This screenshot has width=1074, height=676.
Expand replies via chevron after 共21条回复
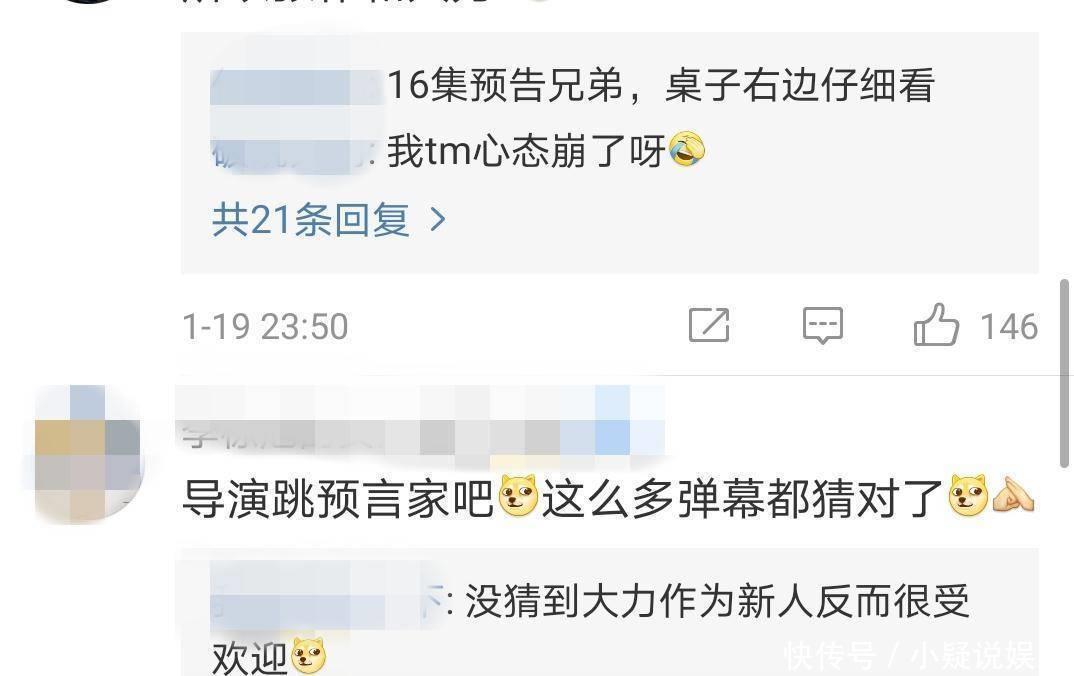(x=437, y=220)
